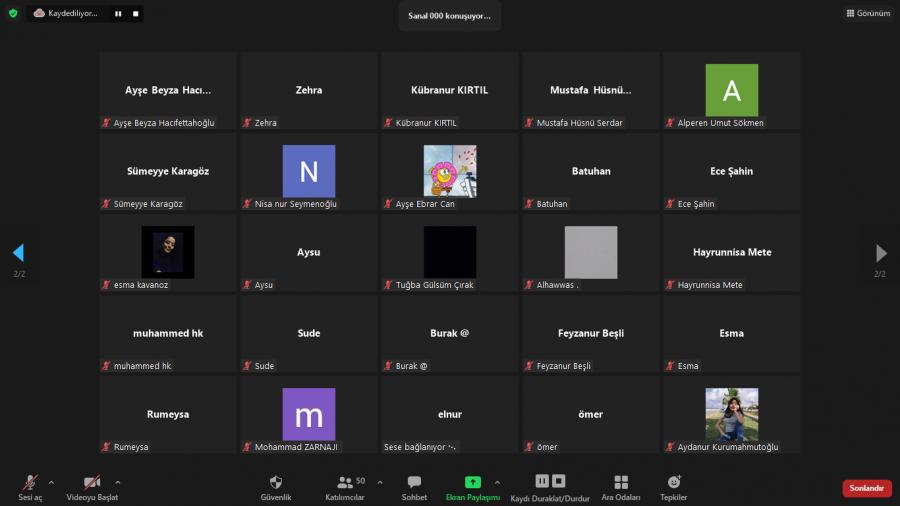Select Aydanur Kurumahmutoğlu's video tile
900x506 pixels.
[731, 414]
